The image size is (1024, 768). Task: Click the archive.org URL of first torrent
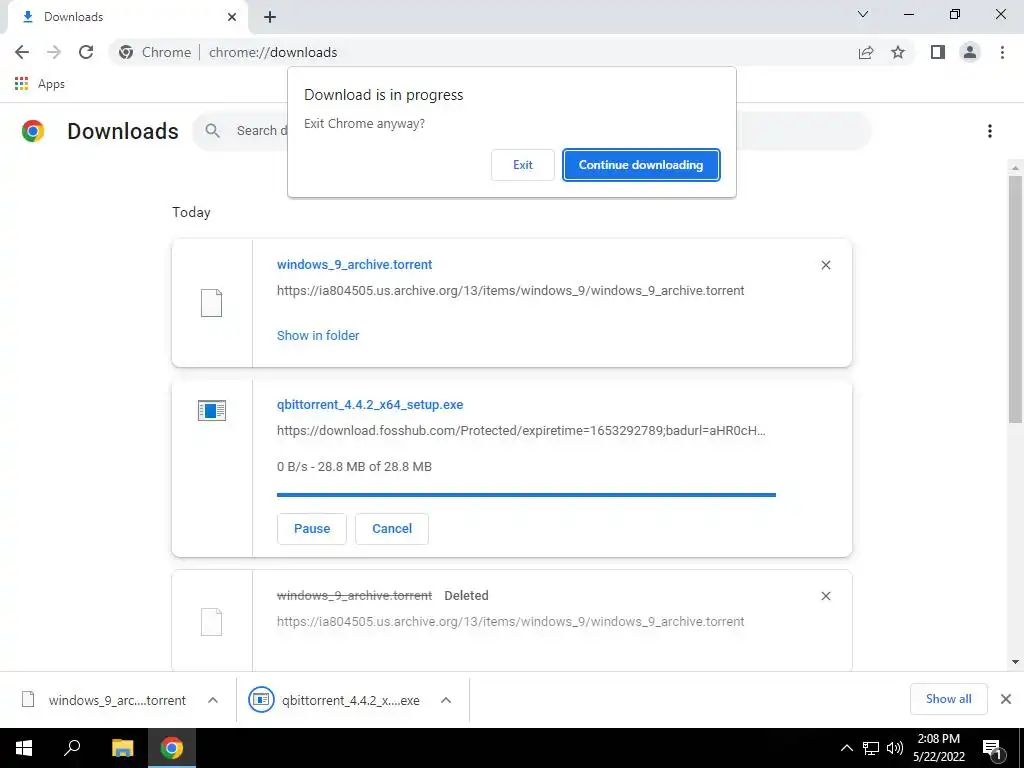point(511,291)
